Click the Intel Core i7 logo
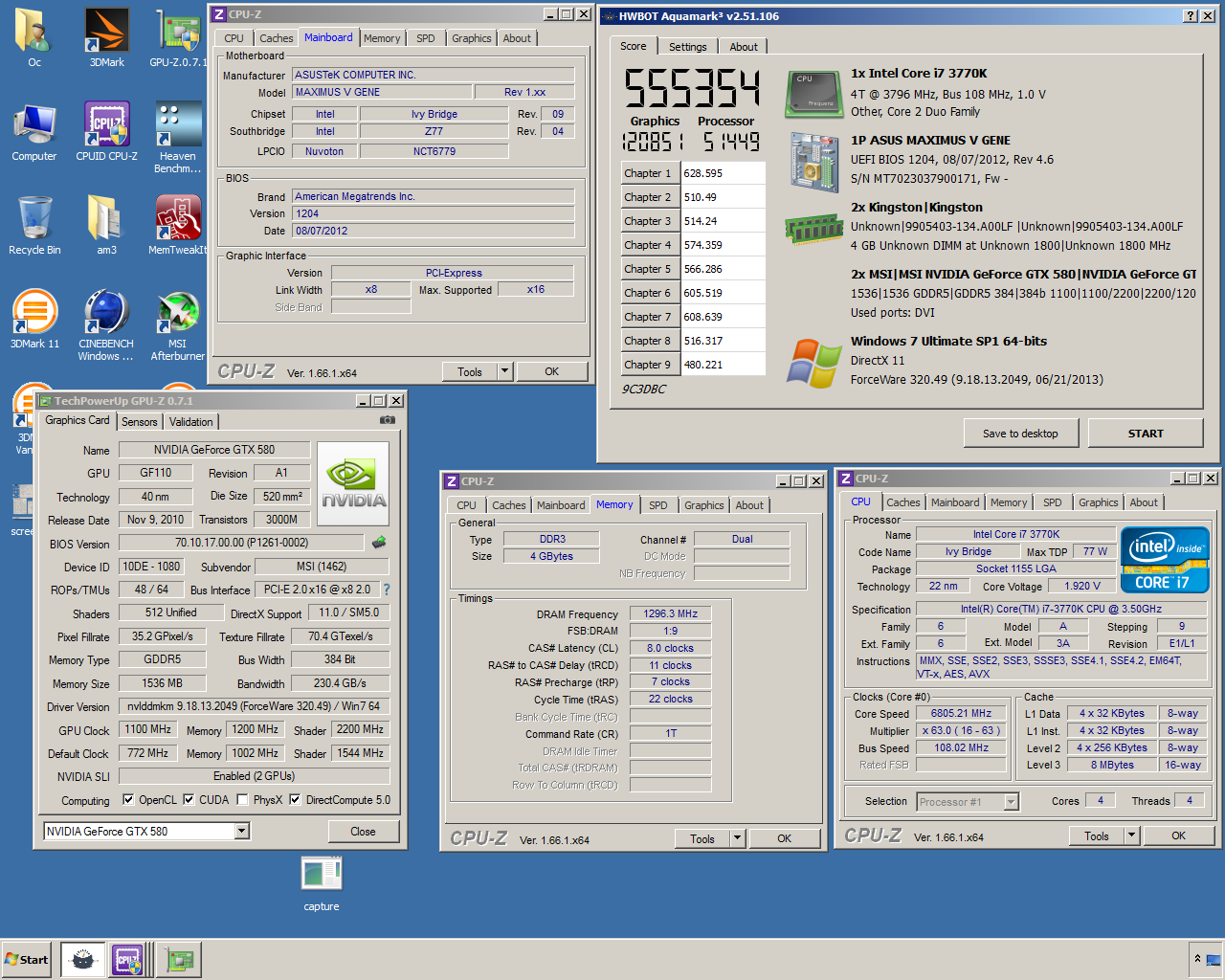Image resolution: width=1225 pixels, height=980 pixels. (1165, 559)
